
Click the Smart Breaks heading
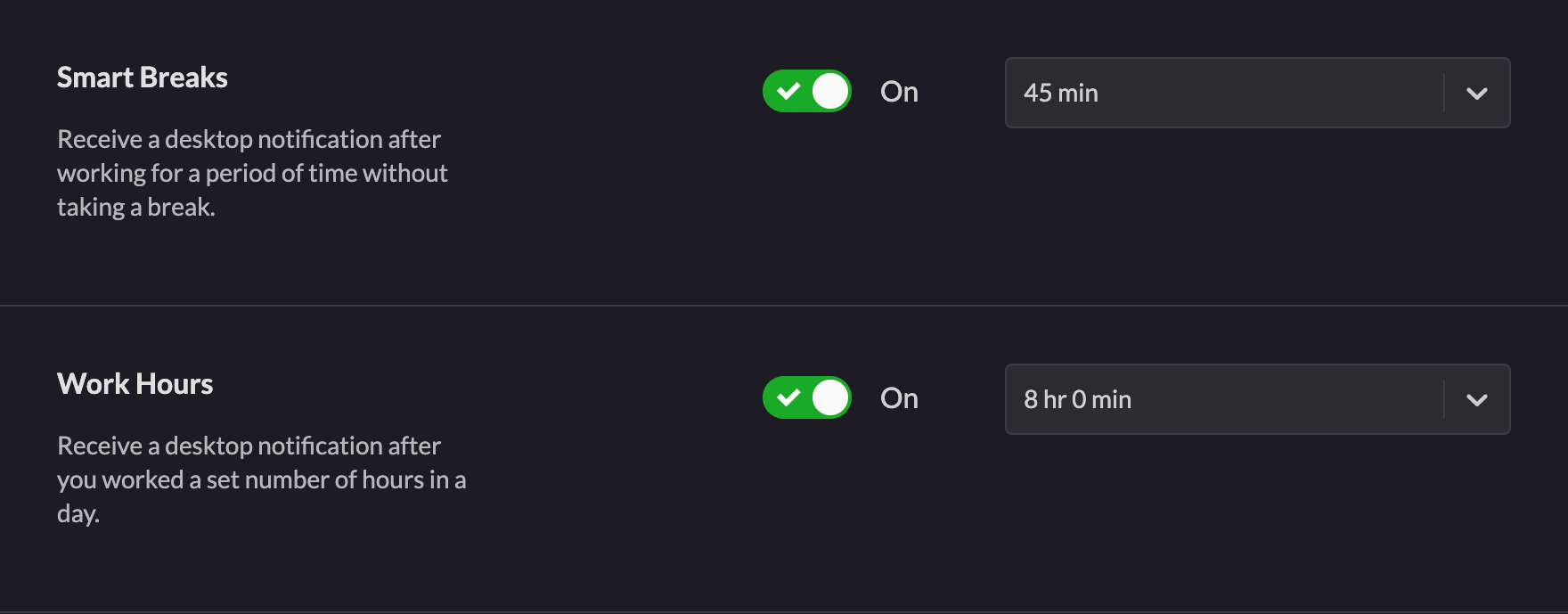143,78
